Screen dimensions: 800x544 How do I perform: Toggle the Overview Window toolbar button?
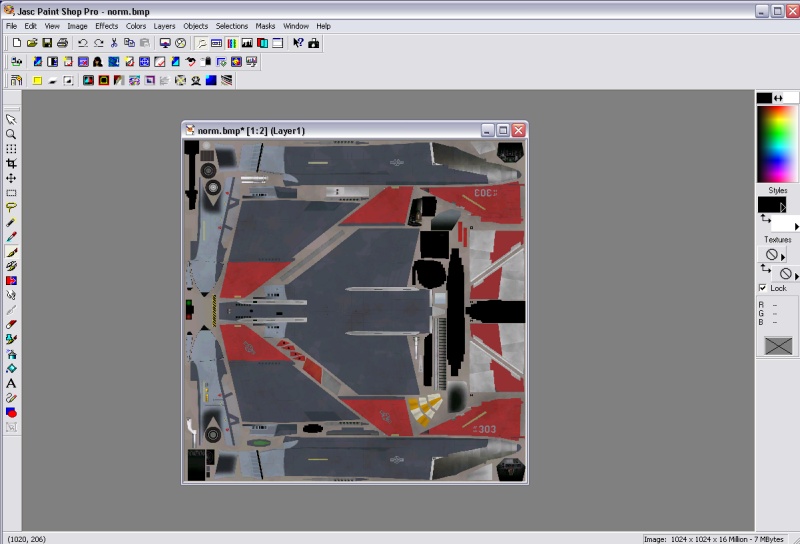[x=278, y=43]
